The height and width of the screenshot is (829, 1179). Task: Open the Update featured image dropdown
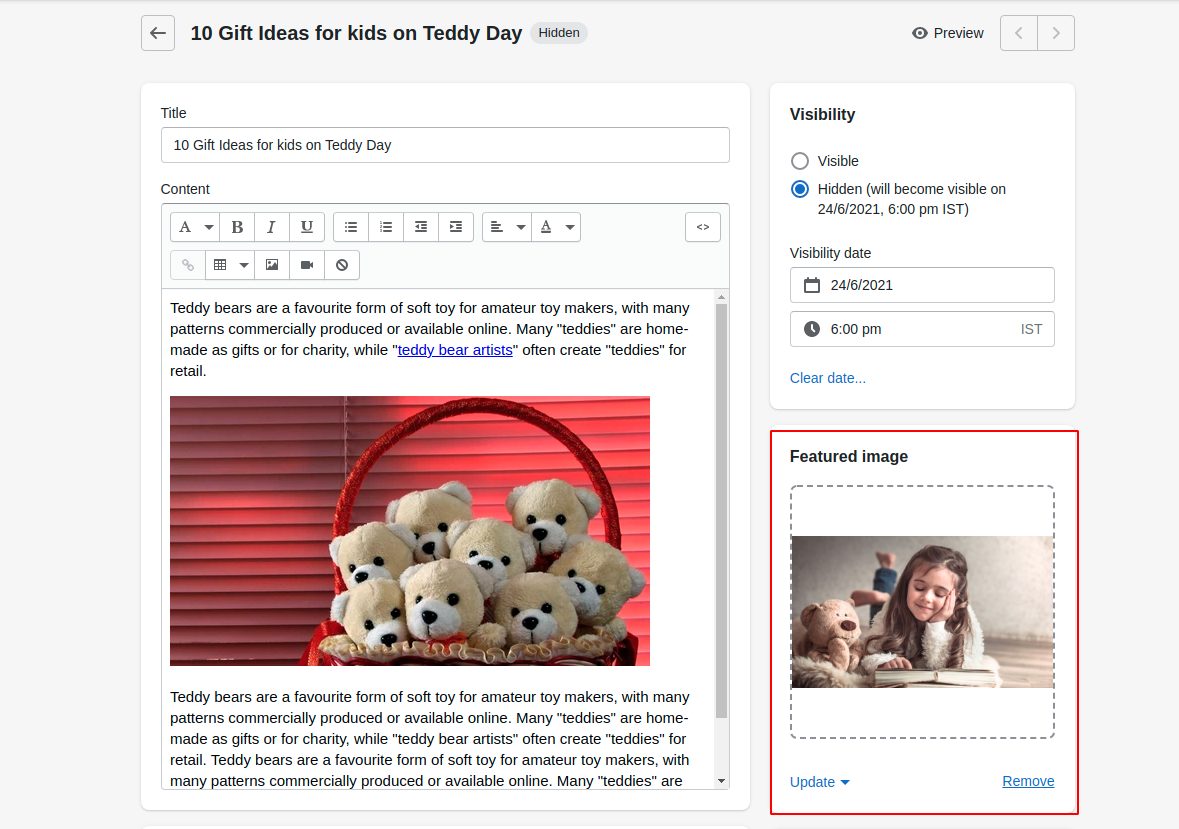point(819,782)
